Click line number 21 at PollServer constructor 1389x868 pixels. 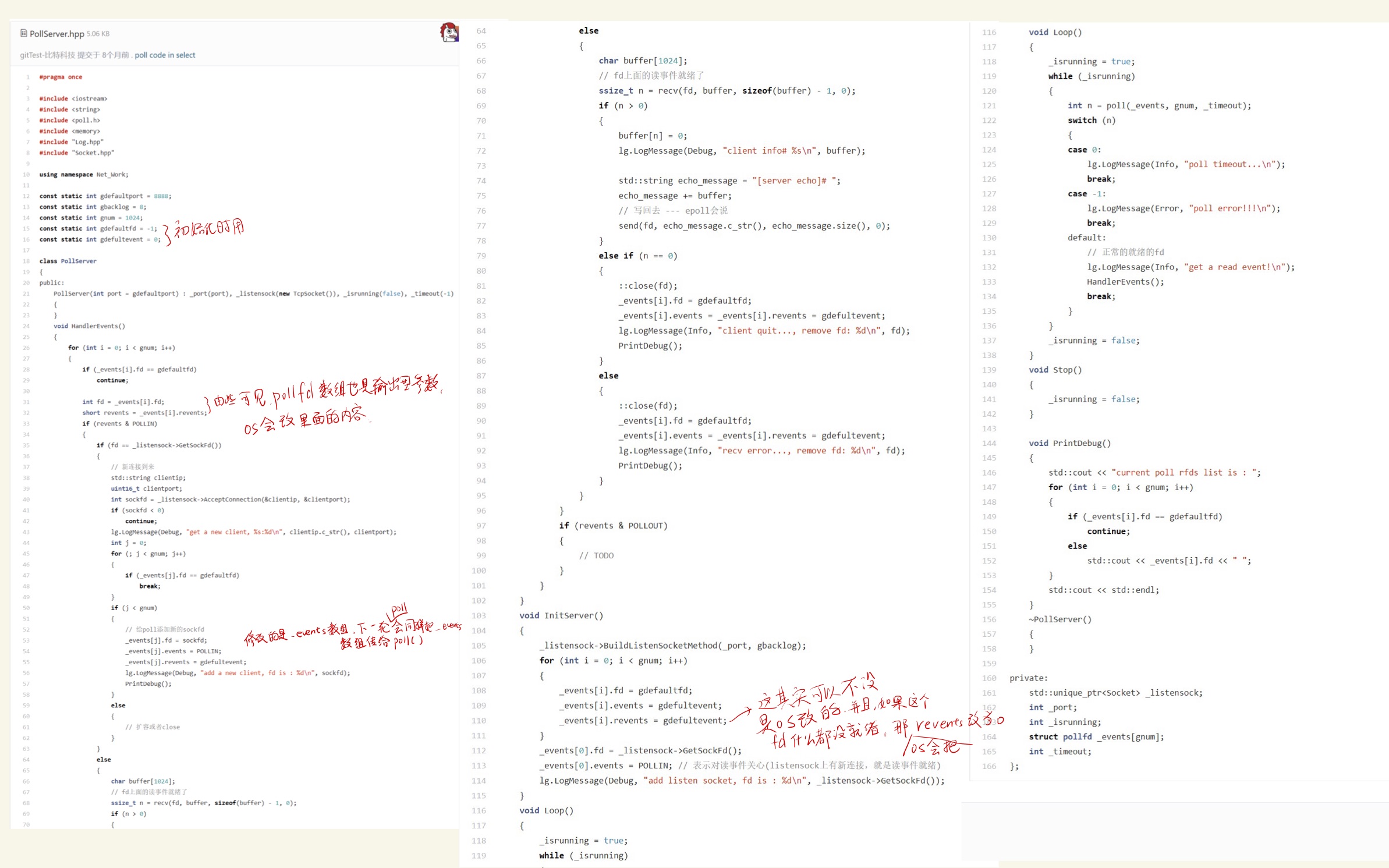click(x=26, y=293)
